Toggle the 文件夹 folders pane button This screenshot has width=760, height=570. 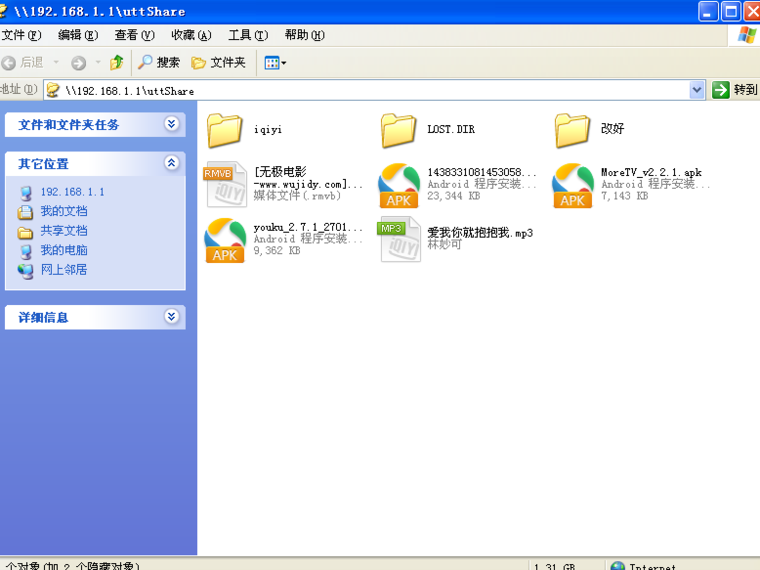218,62
